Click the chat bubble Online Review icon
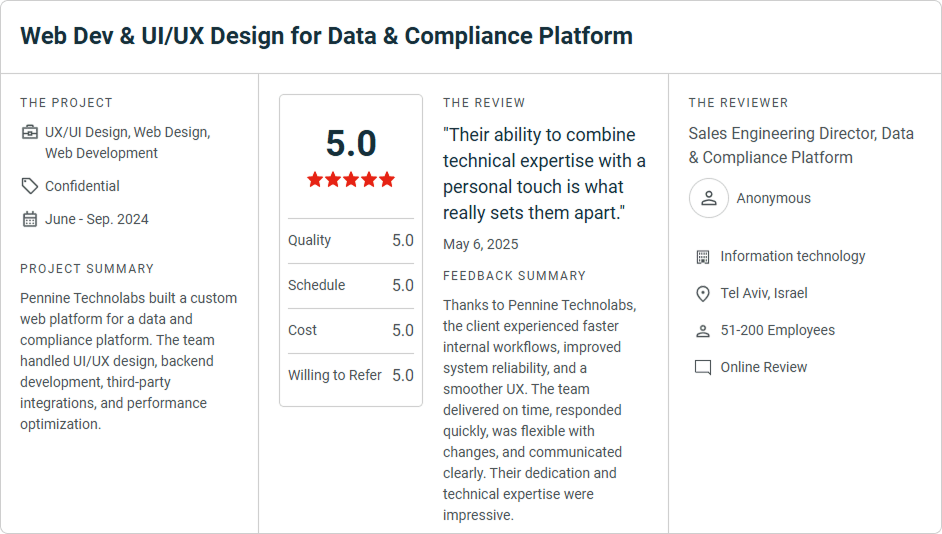The height and width of the screenshot is (534, 942). (x=703, y=368)
